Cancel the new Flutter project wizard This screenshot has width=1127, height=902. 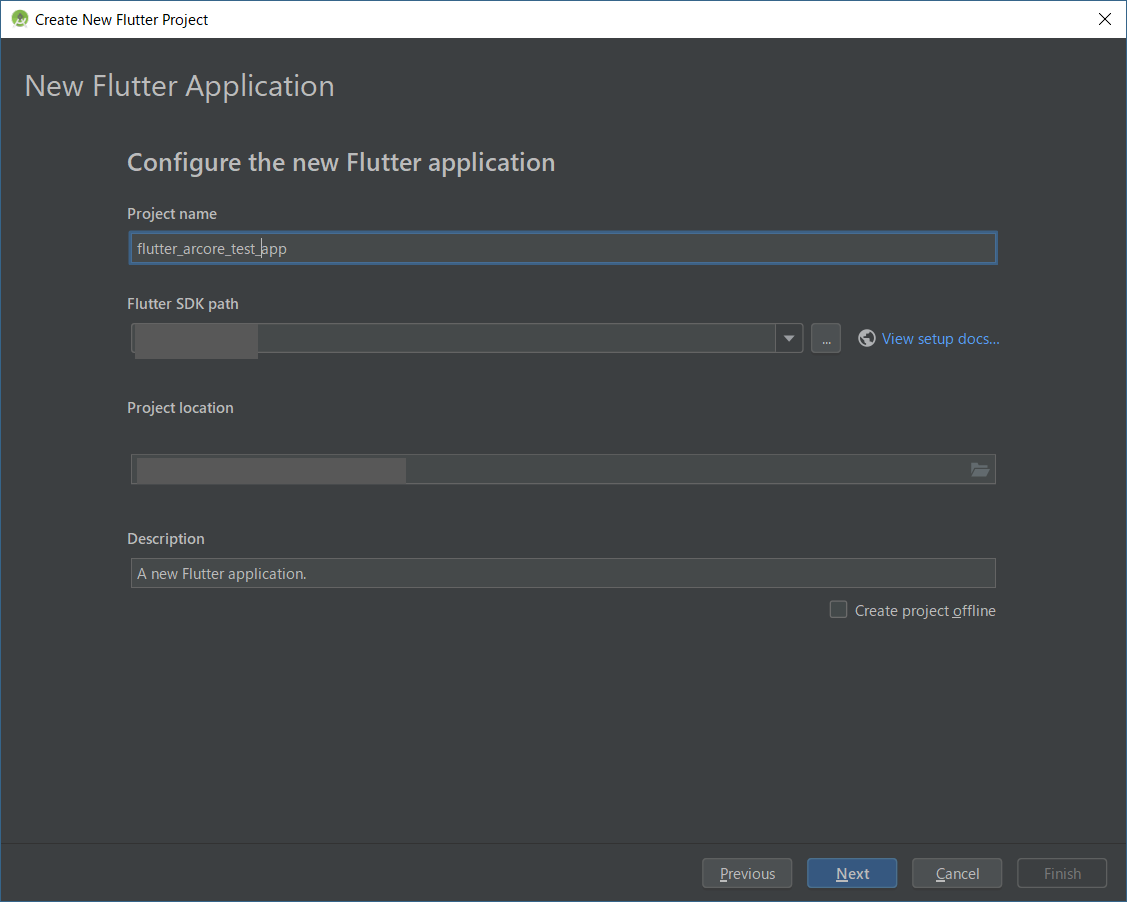click(957, 873)
